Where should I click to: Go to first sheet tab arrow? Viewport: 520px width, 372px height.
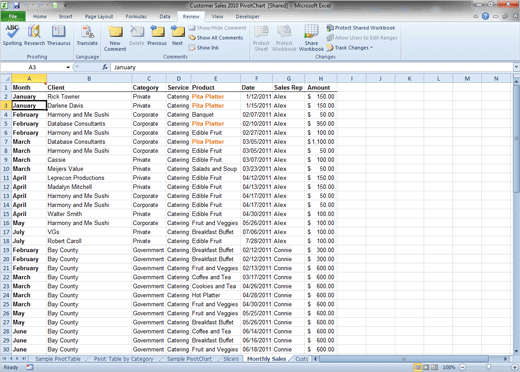tap(5, 359)
